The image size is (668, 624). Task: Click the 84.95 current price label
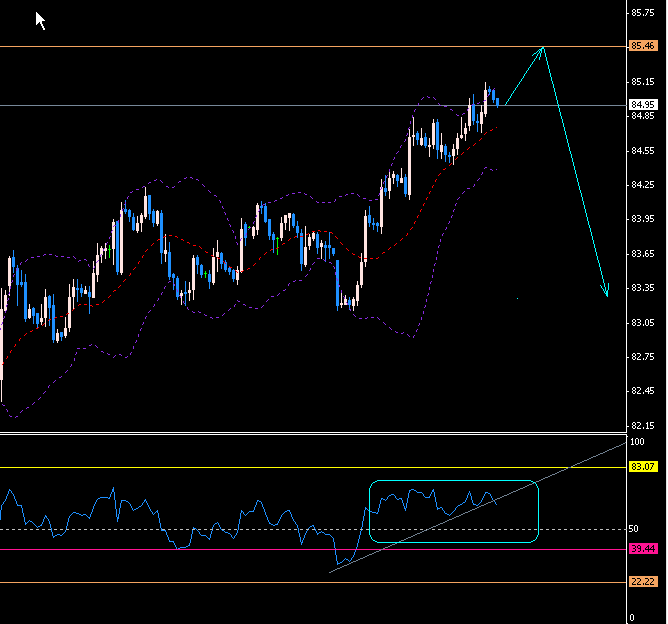point(643,104)
